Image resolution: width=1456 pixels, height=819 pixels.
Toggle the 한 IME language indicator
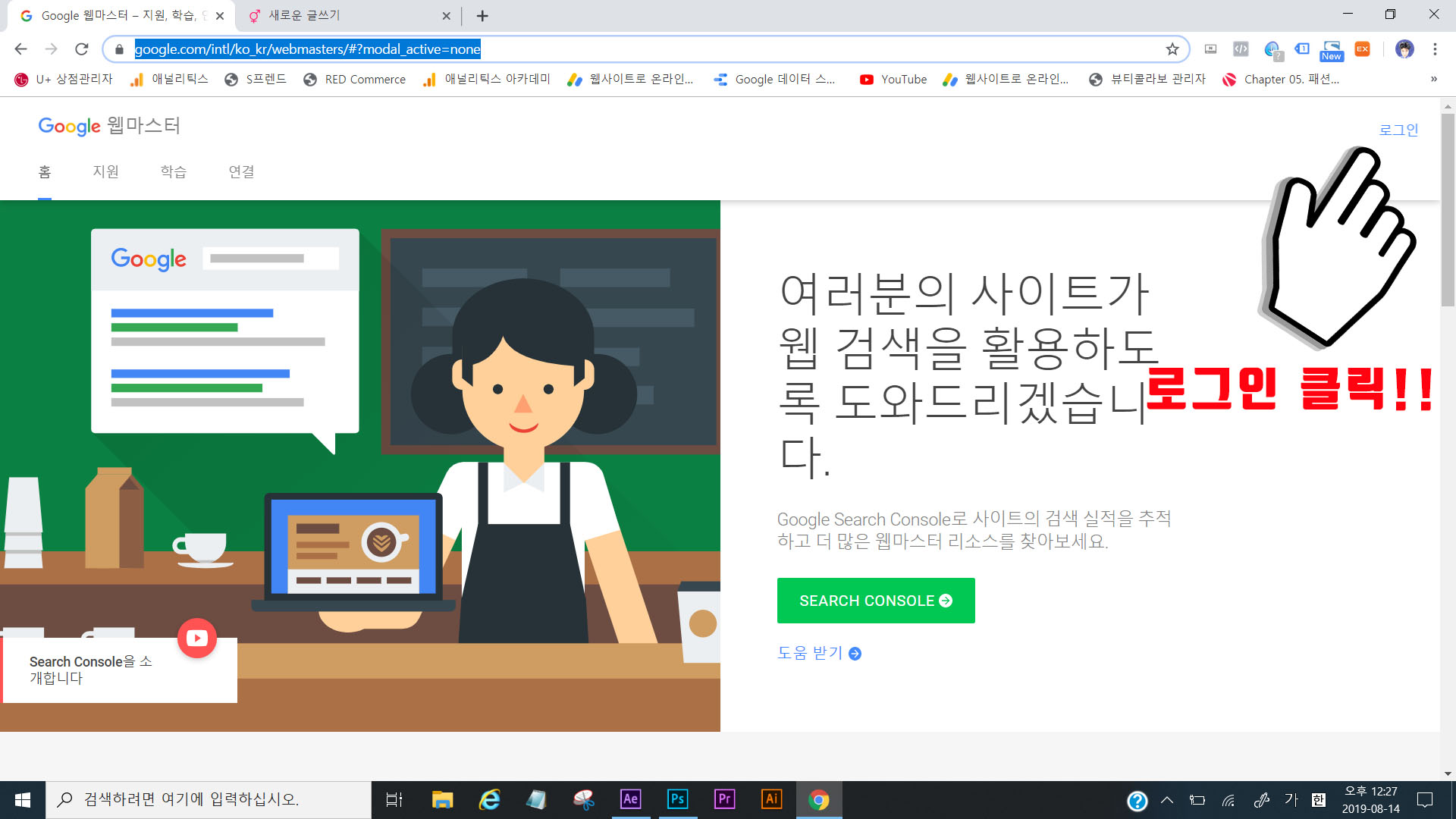point(1319,800)
